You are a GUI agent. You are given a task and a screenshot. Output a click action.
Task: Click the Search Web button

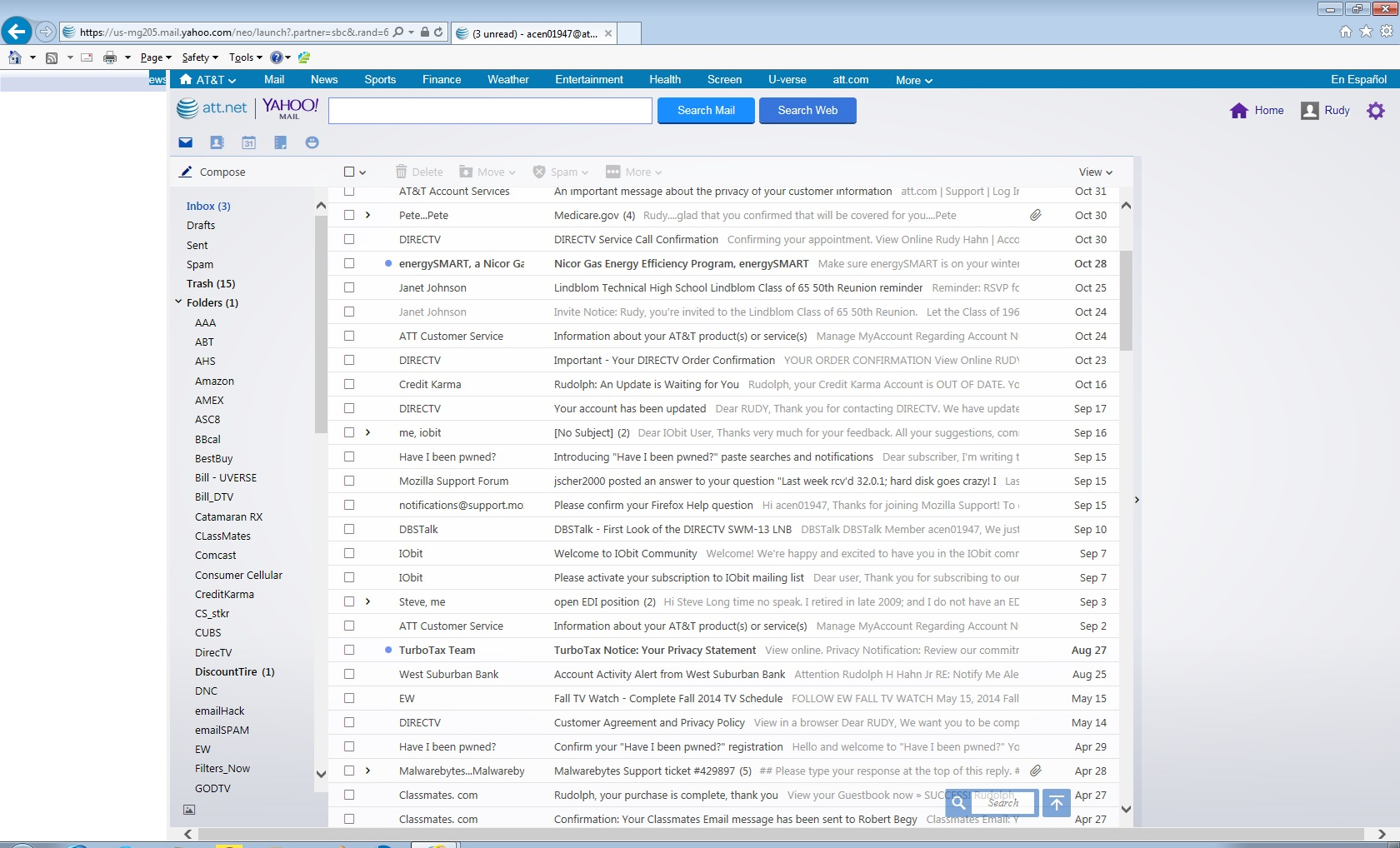click(807, 110)
